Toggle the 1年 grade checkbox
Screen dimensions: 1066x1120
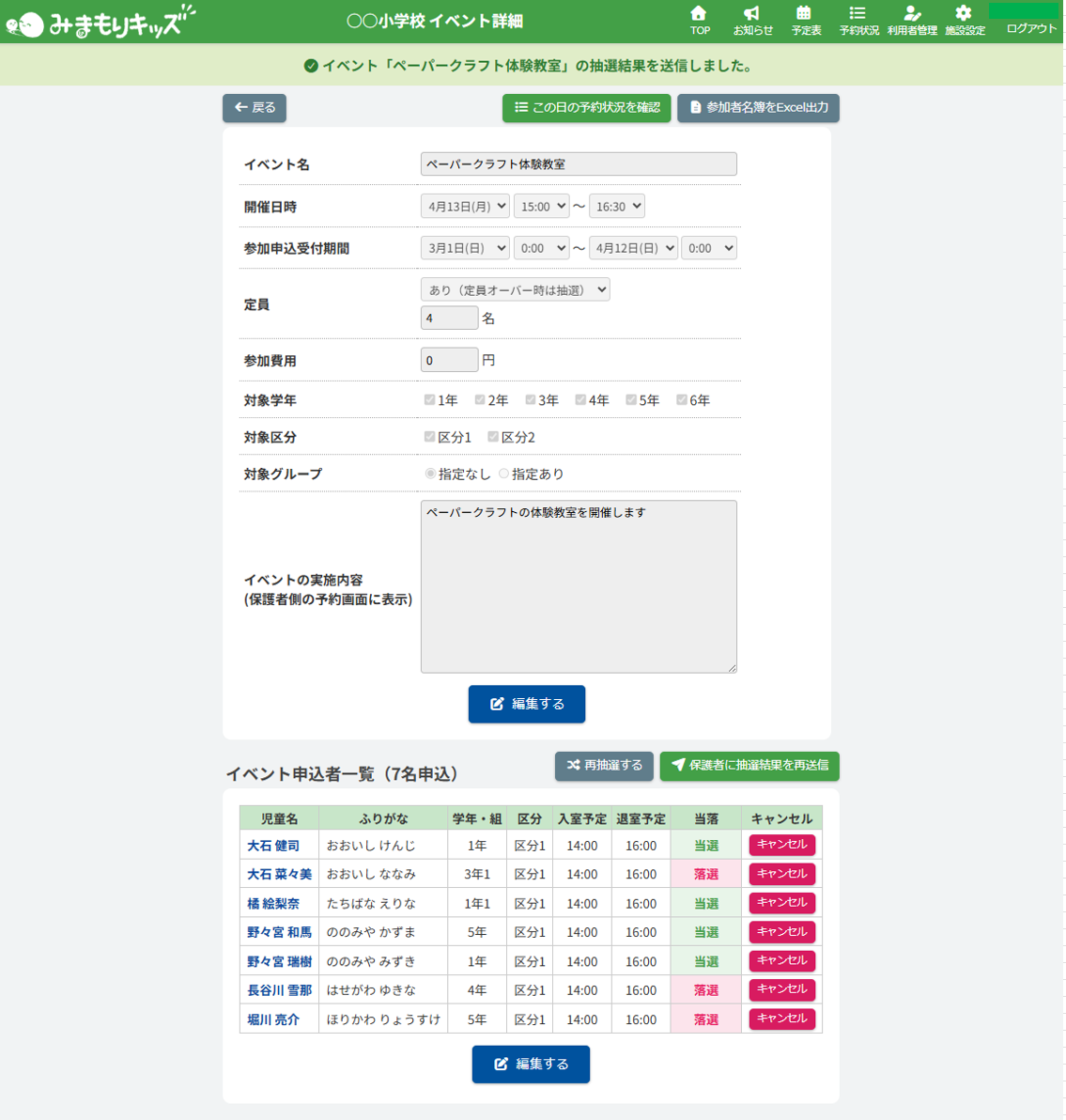click(x=429, y=400)
